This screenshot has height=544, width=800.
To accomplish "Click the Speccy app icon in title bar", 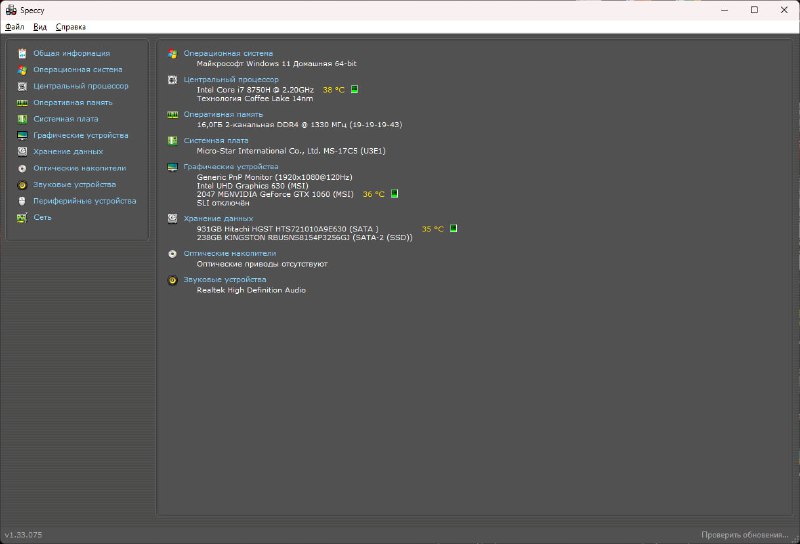I will pos(11,10).
